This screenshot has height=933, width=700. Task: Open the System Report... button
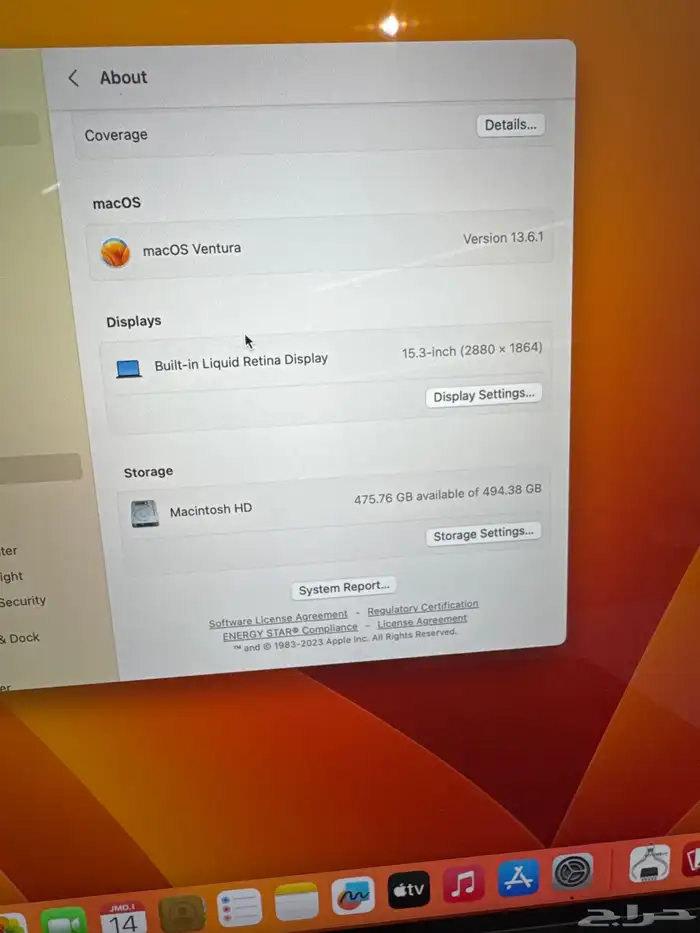(343, 588)
